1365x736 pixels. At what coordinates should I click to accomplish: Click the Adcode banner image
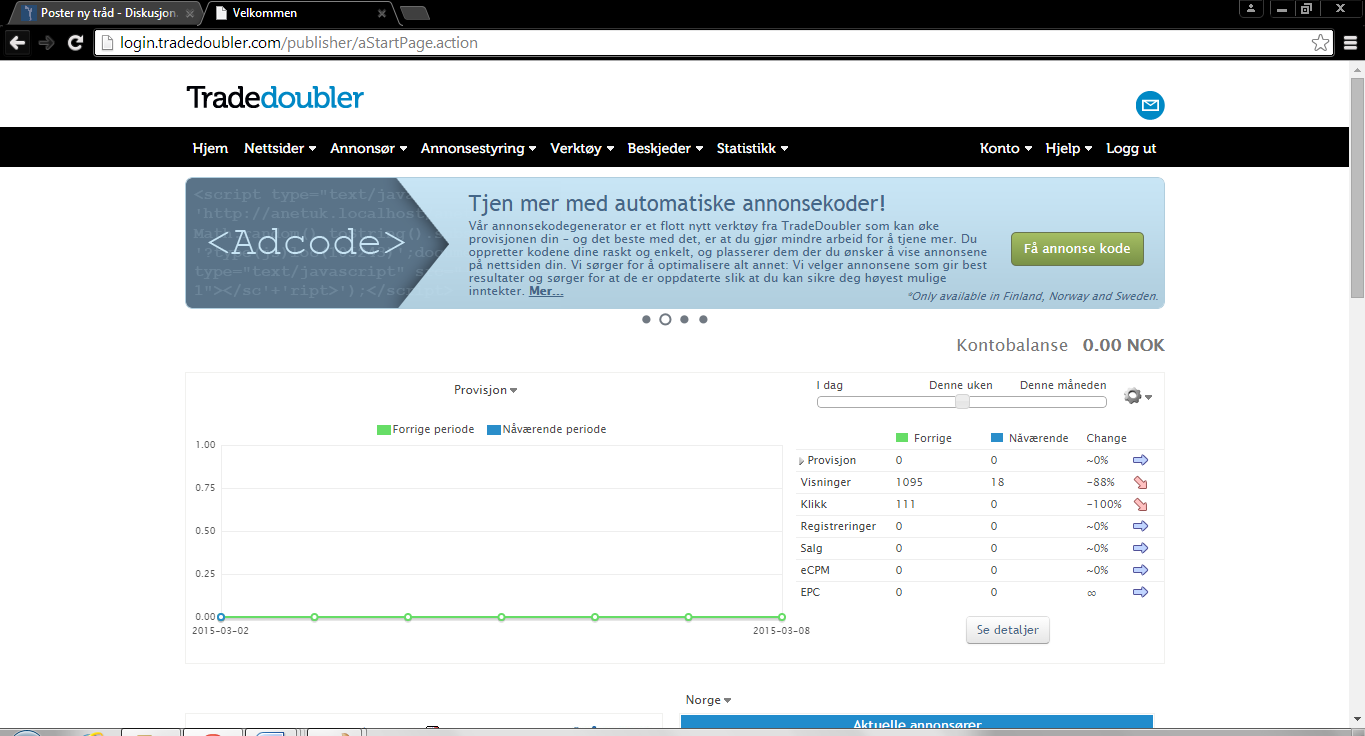point(316,243)
